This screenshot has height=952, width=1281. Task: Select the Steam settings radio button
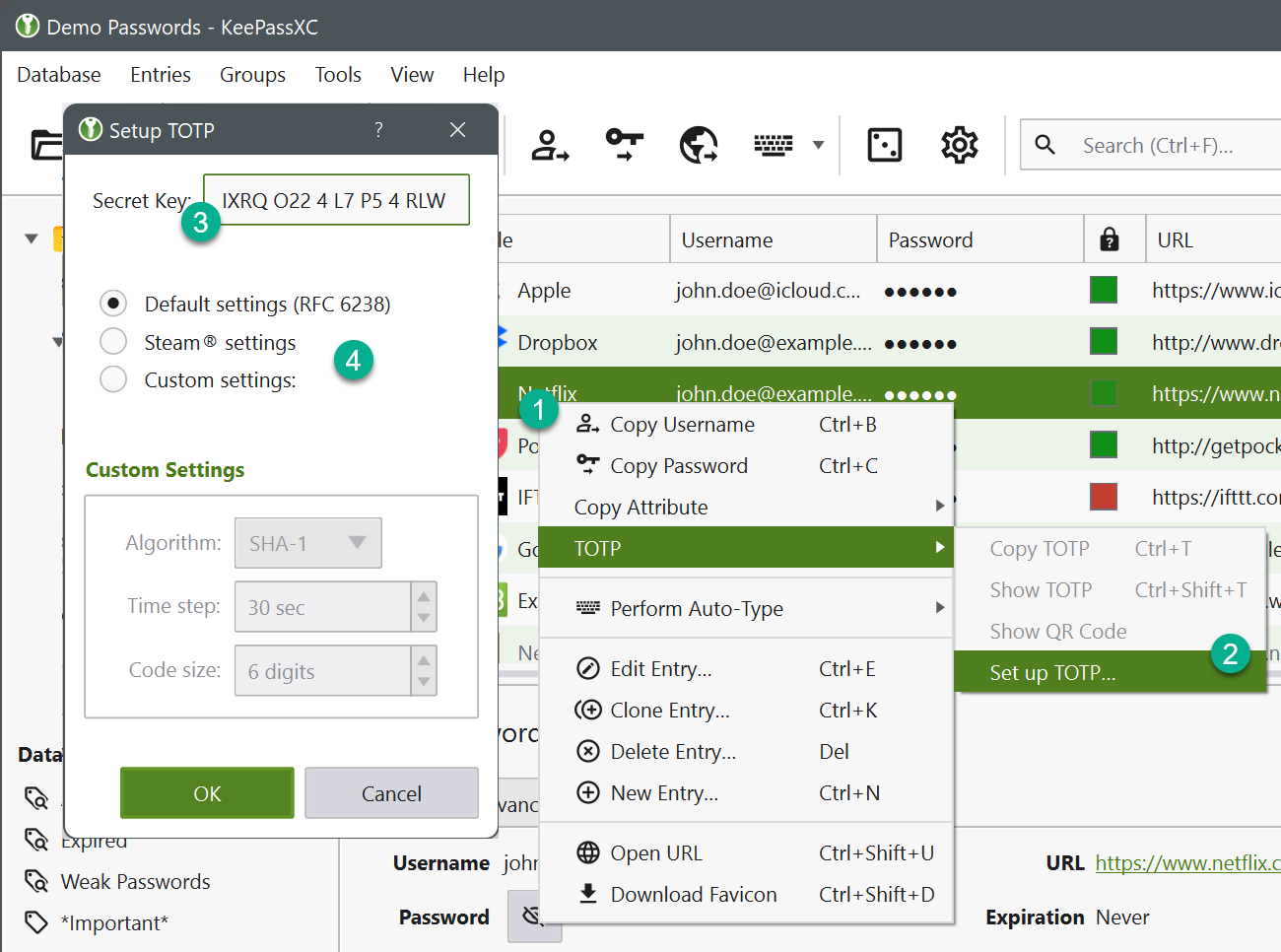point(113,342)
